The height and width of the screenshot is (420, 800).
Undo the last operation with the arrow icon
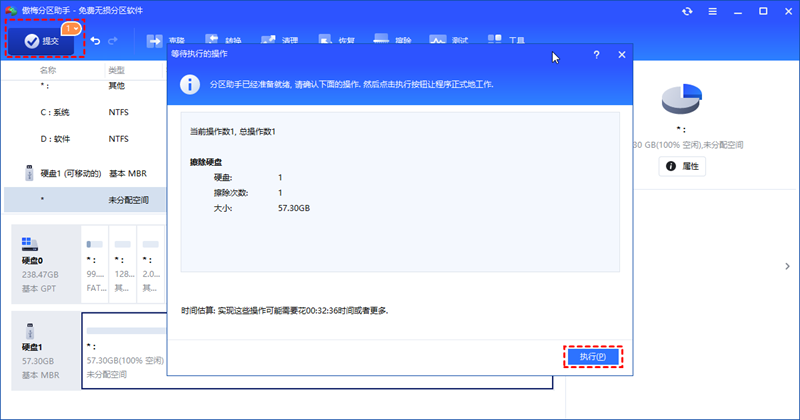pos(95,40)
